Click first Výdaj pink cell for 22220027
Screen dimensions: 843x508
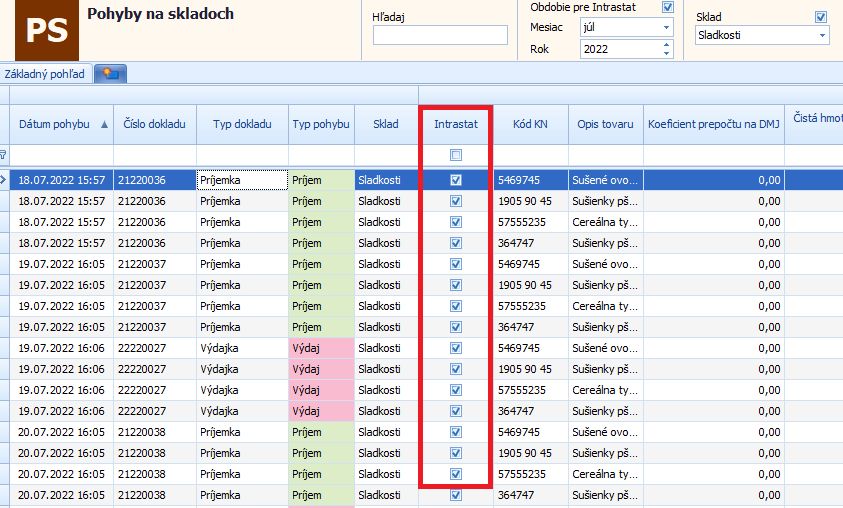tap(322, 348)
